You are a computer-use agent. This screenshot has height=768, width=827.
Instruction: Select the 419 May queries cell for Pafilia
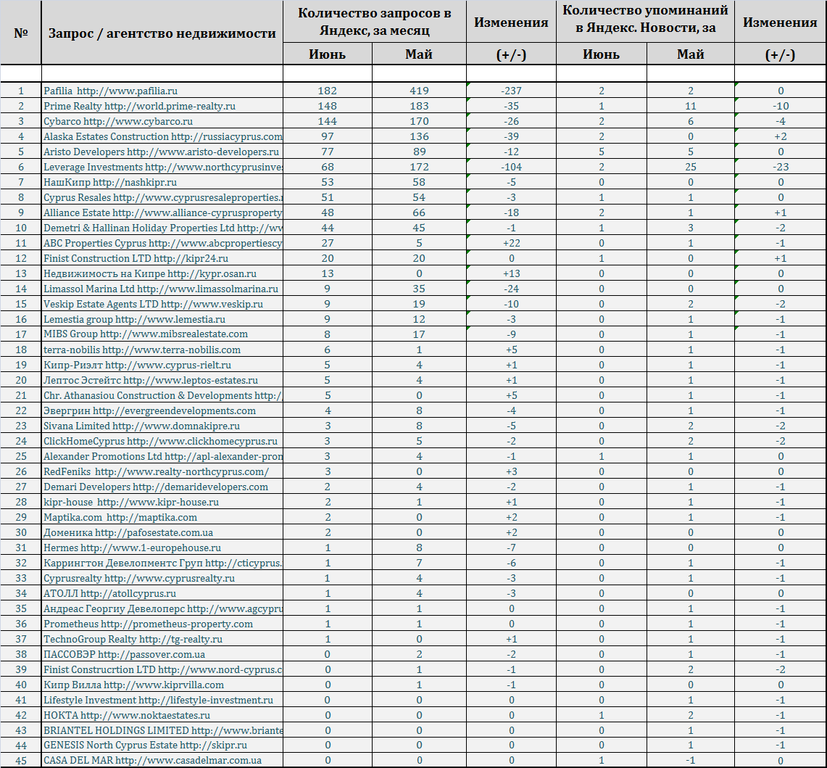pyautogui.click(x=419, y=91)
